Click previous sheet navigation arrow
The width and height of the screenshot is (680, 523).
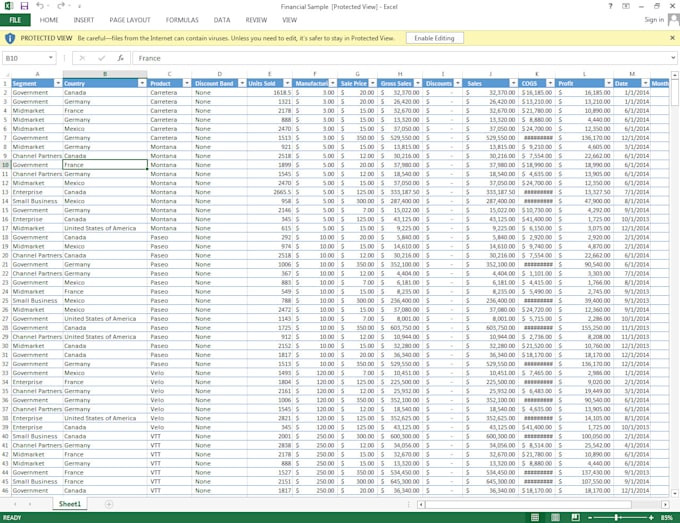tap(15, 504)
